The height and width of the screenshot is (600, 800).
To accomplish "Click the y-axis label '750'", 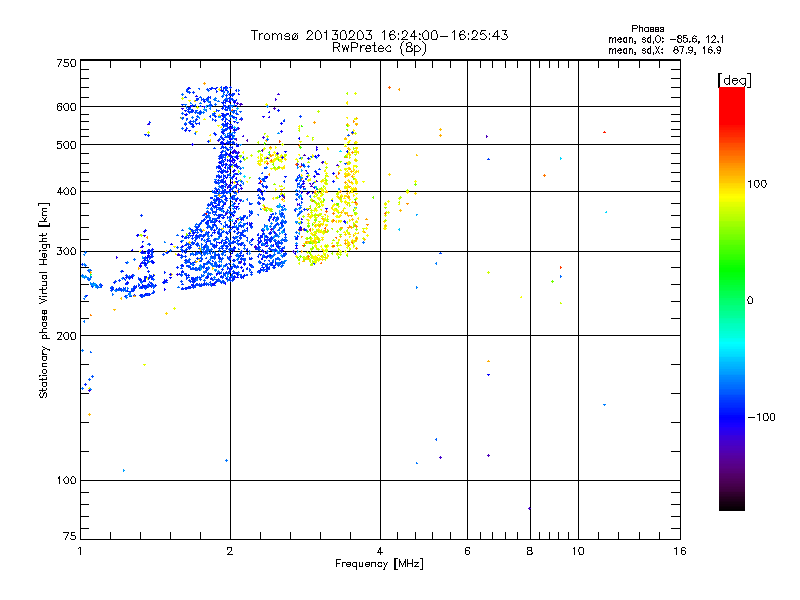I will (67, 63).
